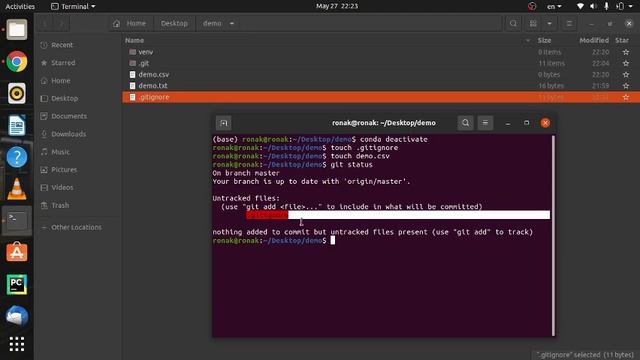
Task: Open Ubuntu Software from the dock
Action: pos(17,252)
